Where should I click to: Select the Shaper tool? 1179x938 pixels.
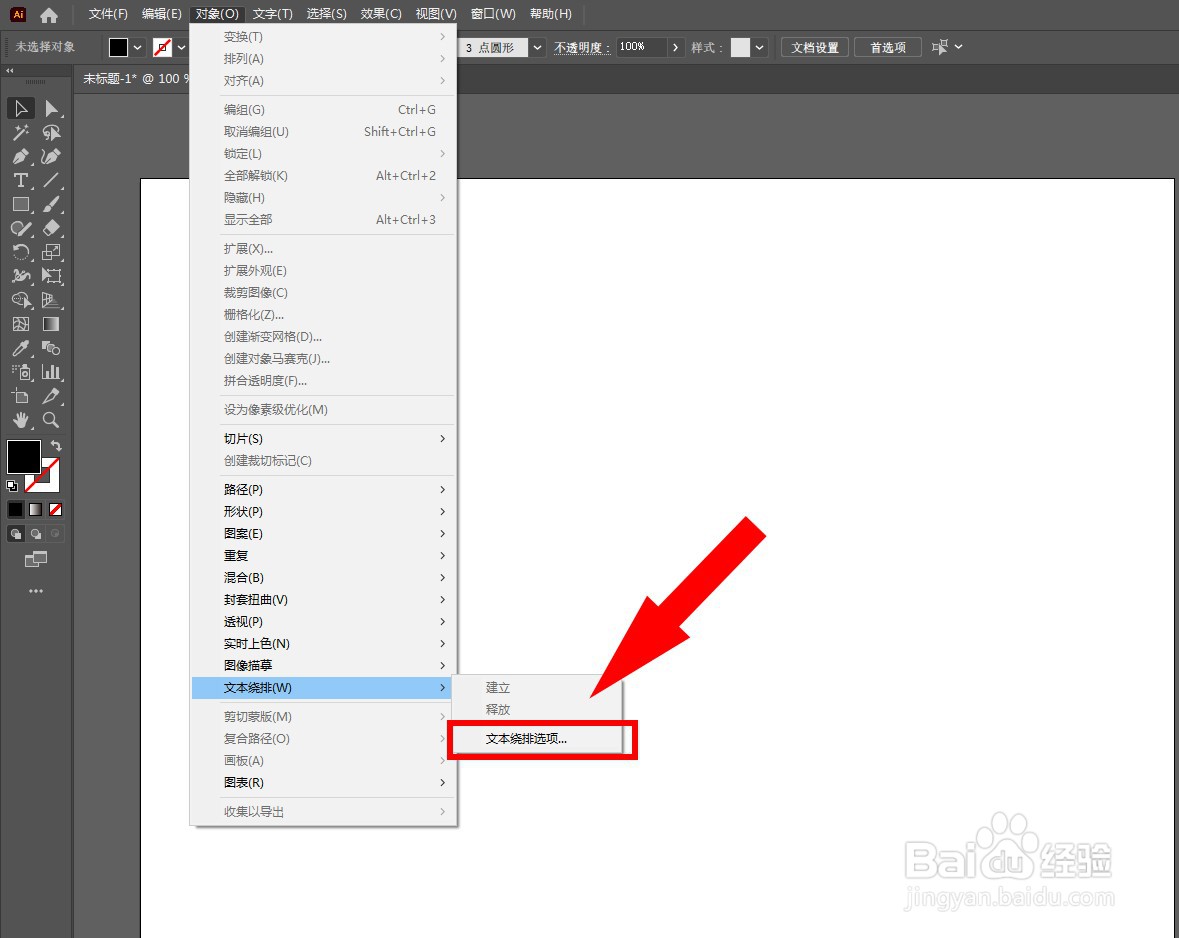21,228
